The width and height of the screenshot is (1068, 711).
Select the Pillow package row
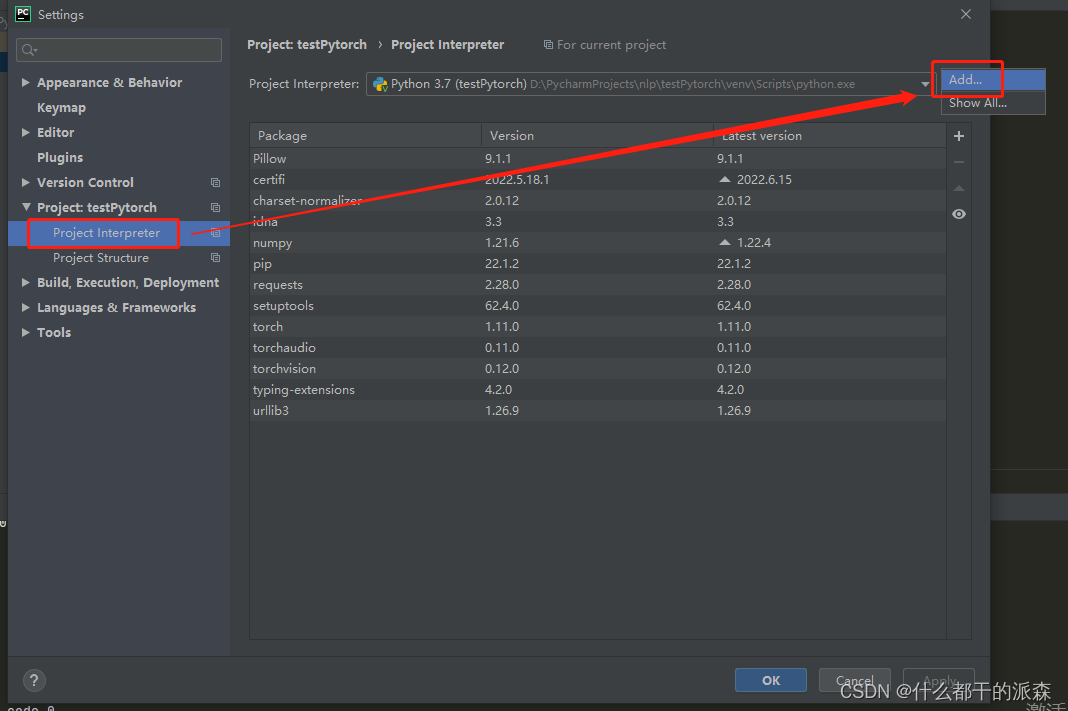(598, 159)
